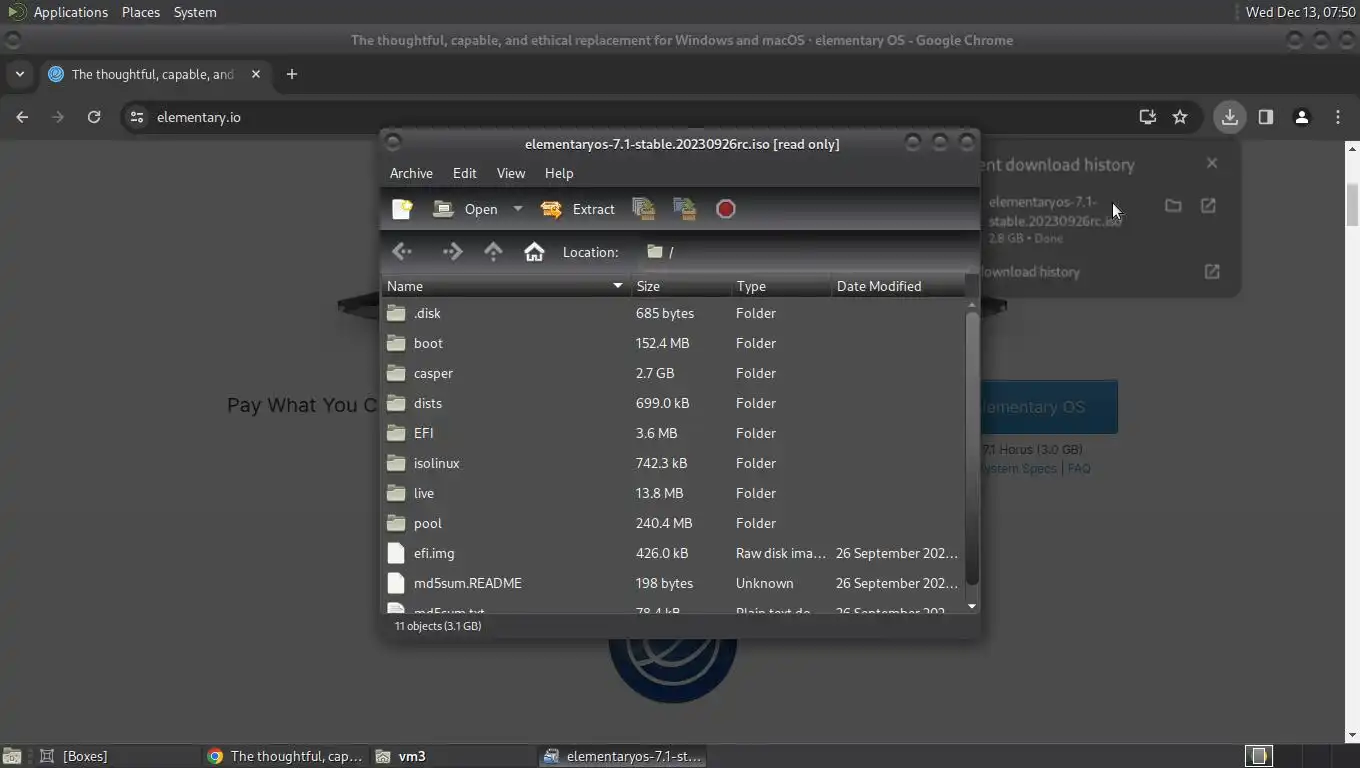1360x768 pixels.
Task: Click the red Stop toolbar icon
Action: (x=726, y=209)
